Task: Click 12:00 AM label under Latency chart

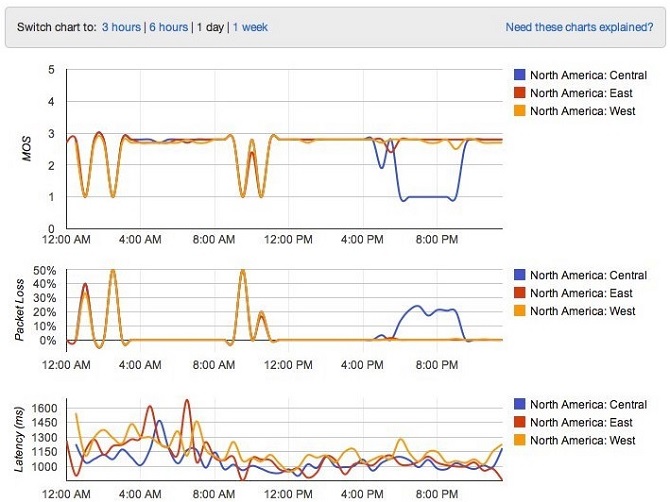Action: click(66, 494)
